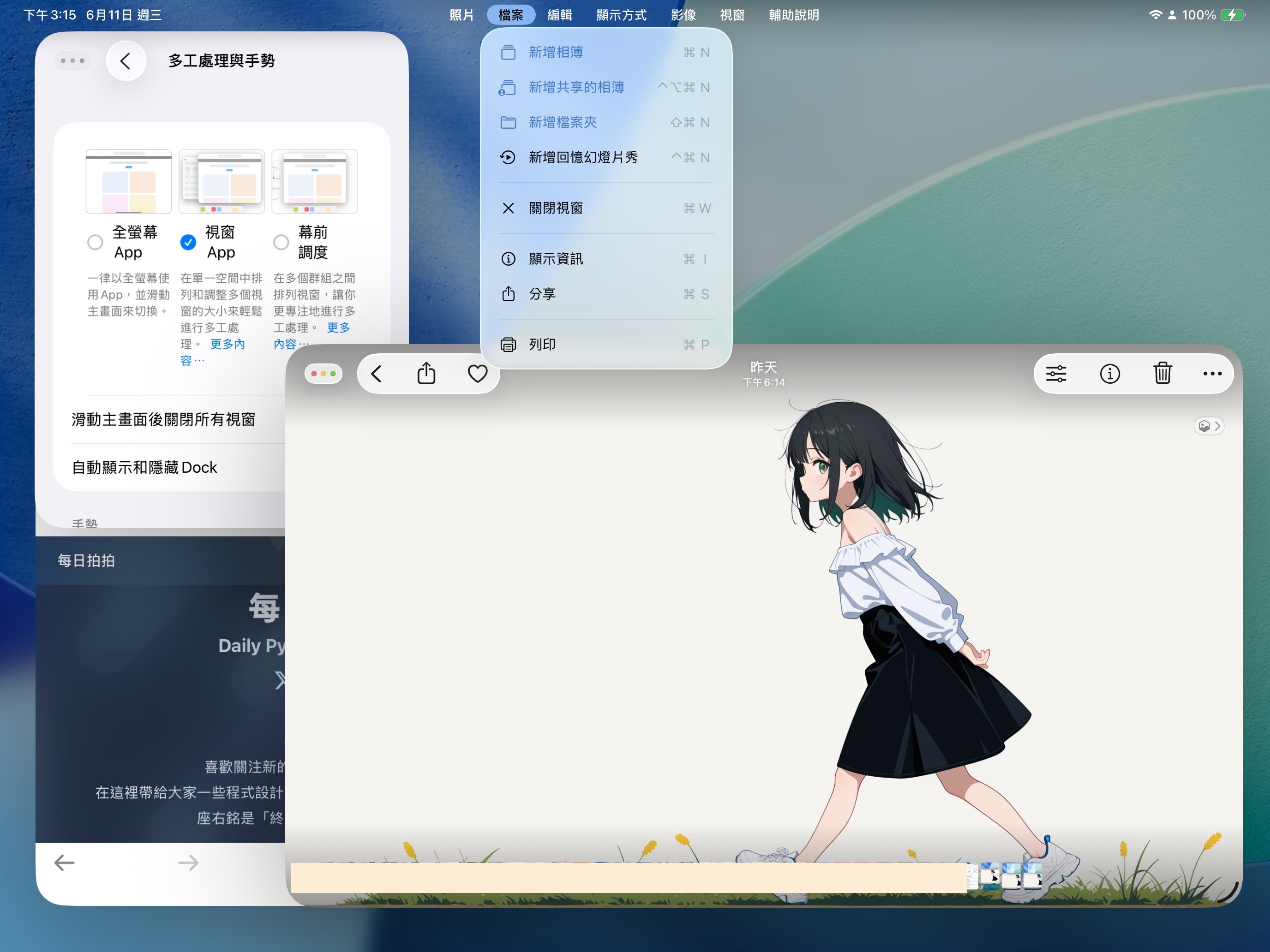This screenshot has width=1270, height=952.
Task: Click the browser back arrow at bottom
Action: pyautogui.click(x=64, y=863)
